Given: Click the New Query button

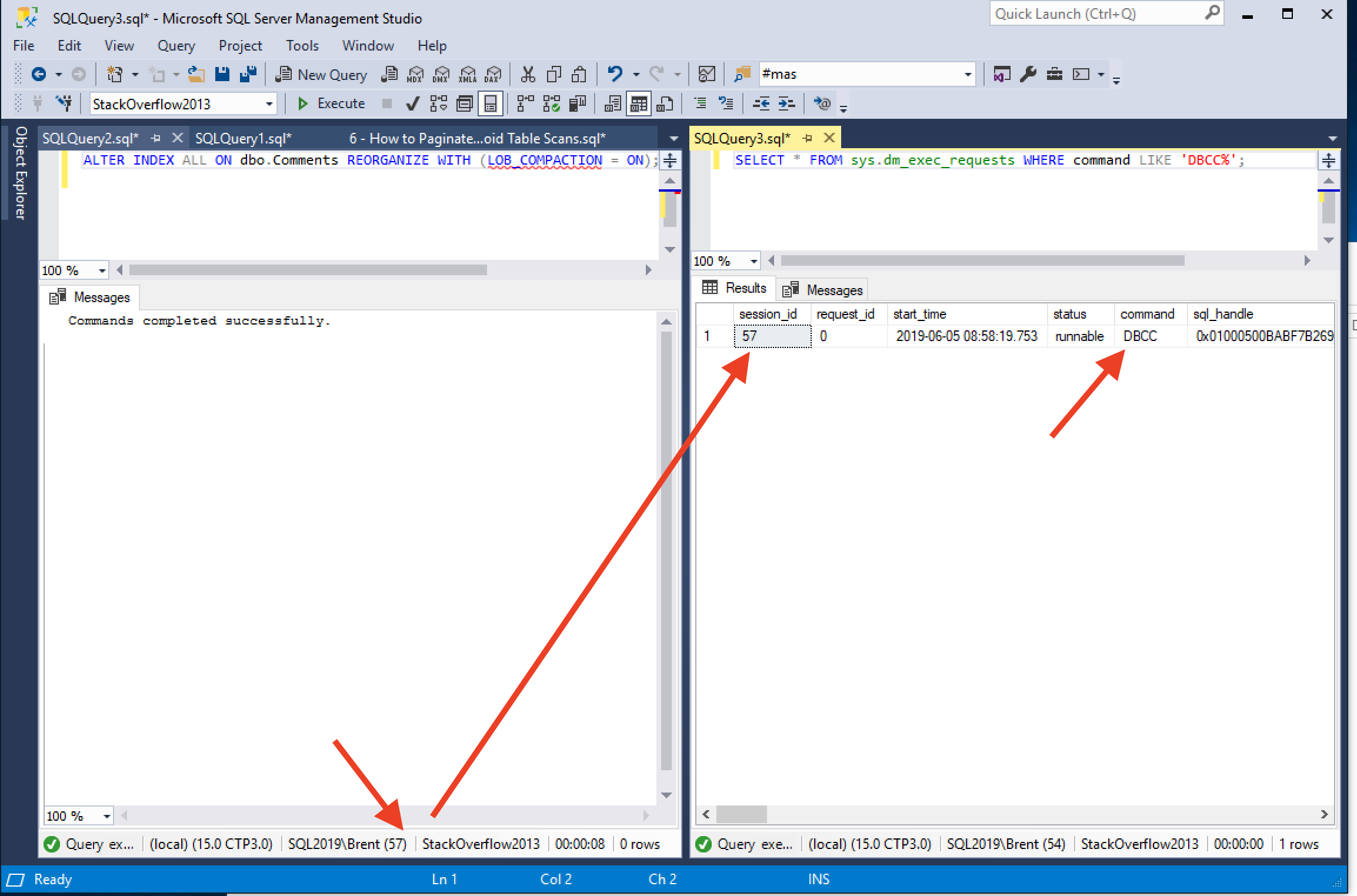Looking at the screenshot, I should click(321, 74).
